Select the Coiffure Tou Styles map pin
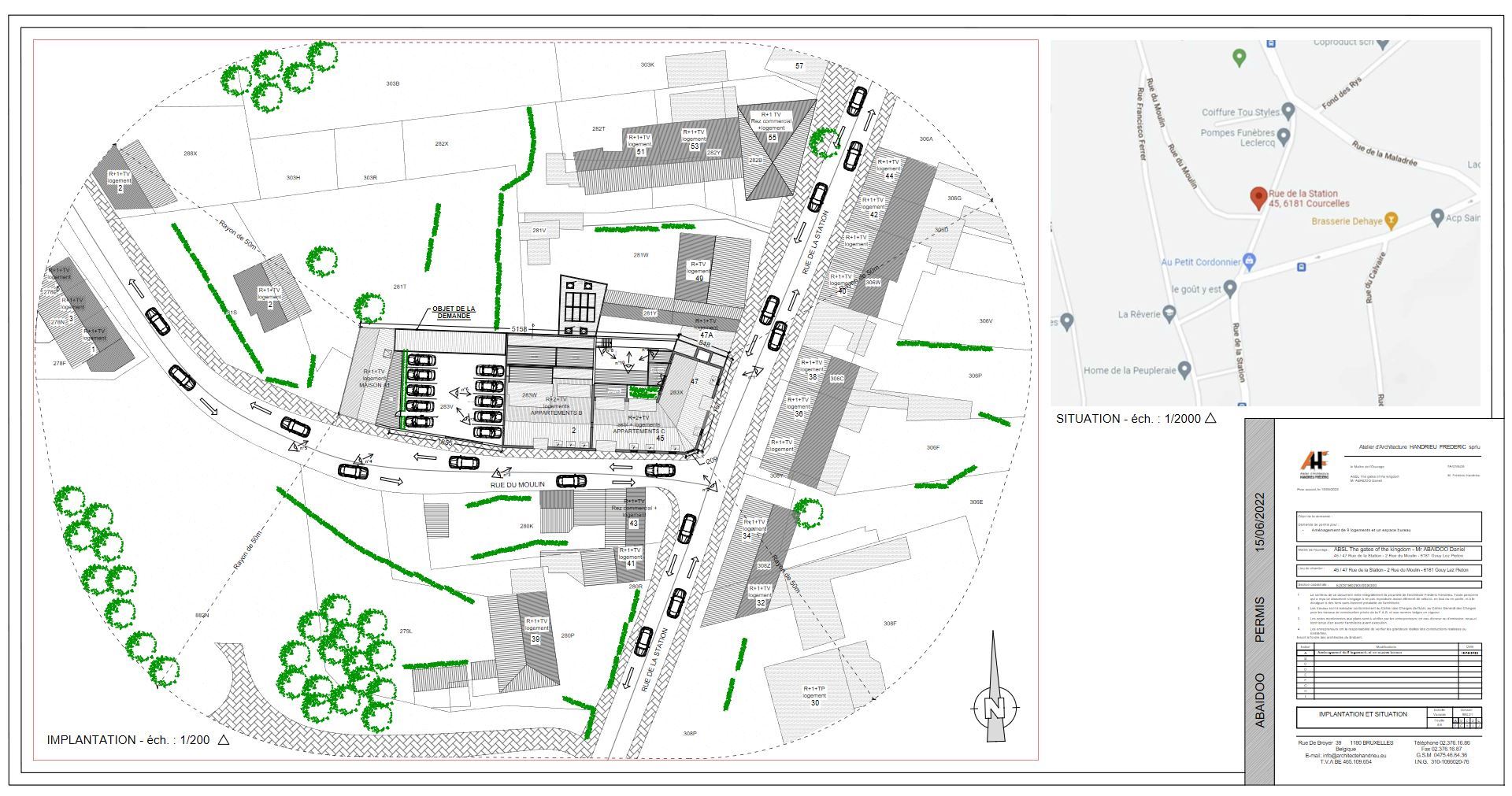The height and width of the screenshot is (796, 1512). pos(1288,111)
